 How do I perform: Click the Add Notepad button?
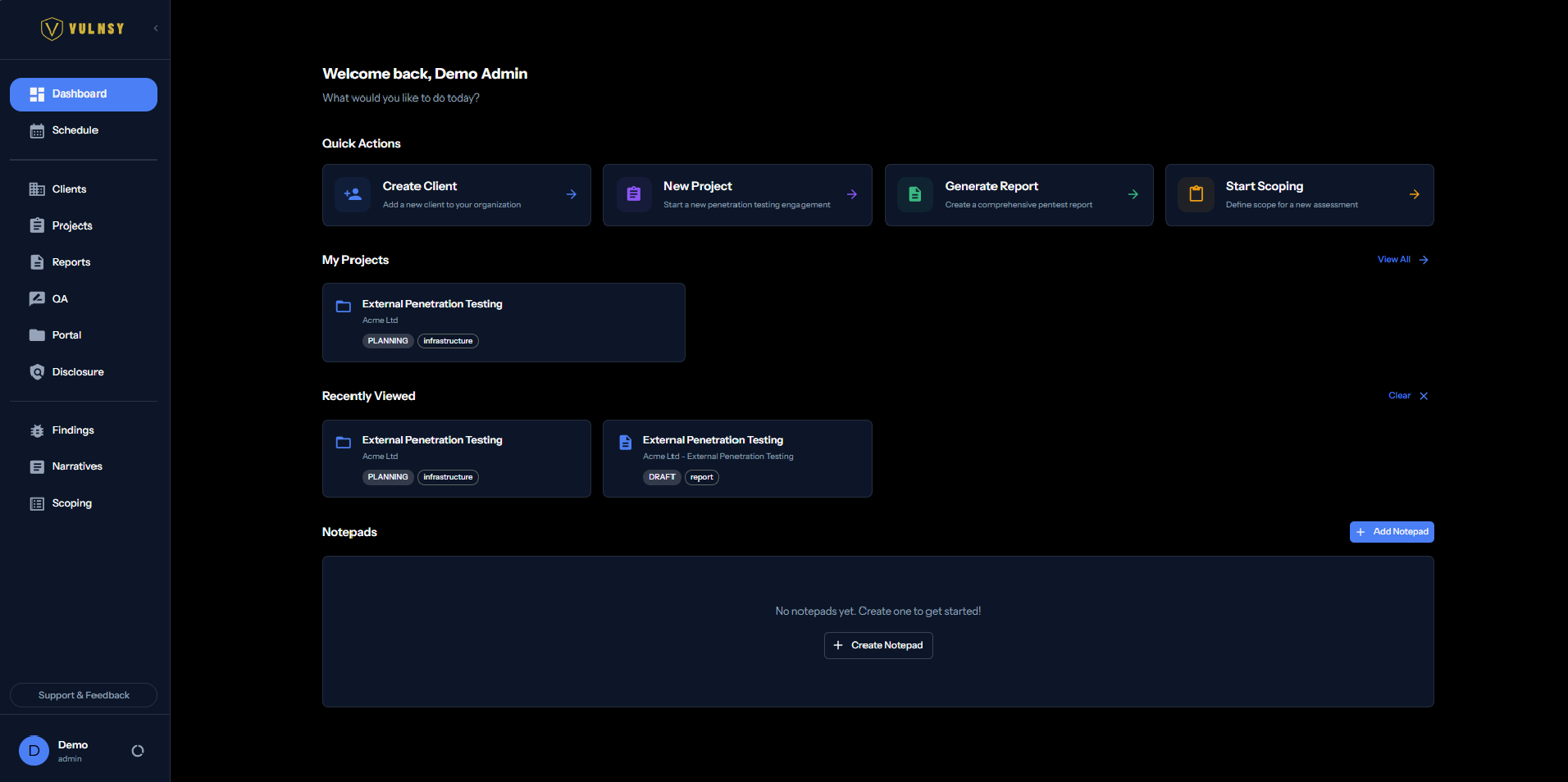coord(1392,532)
